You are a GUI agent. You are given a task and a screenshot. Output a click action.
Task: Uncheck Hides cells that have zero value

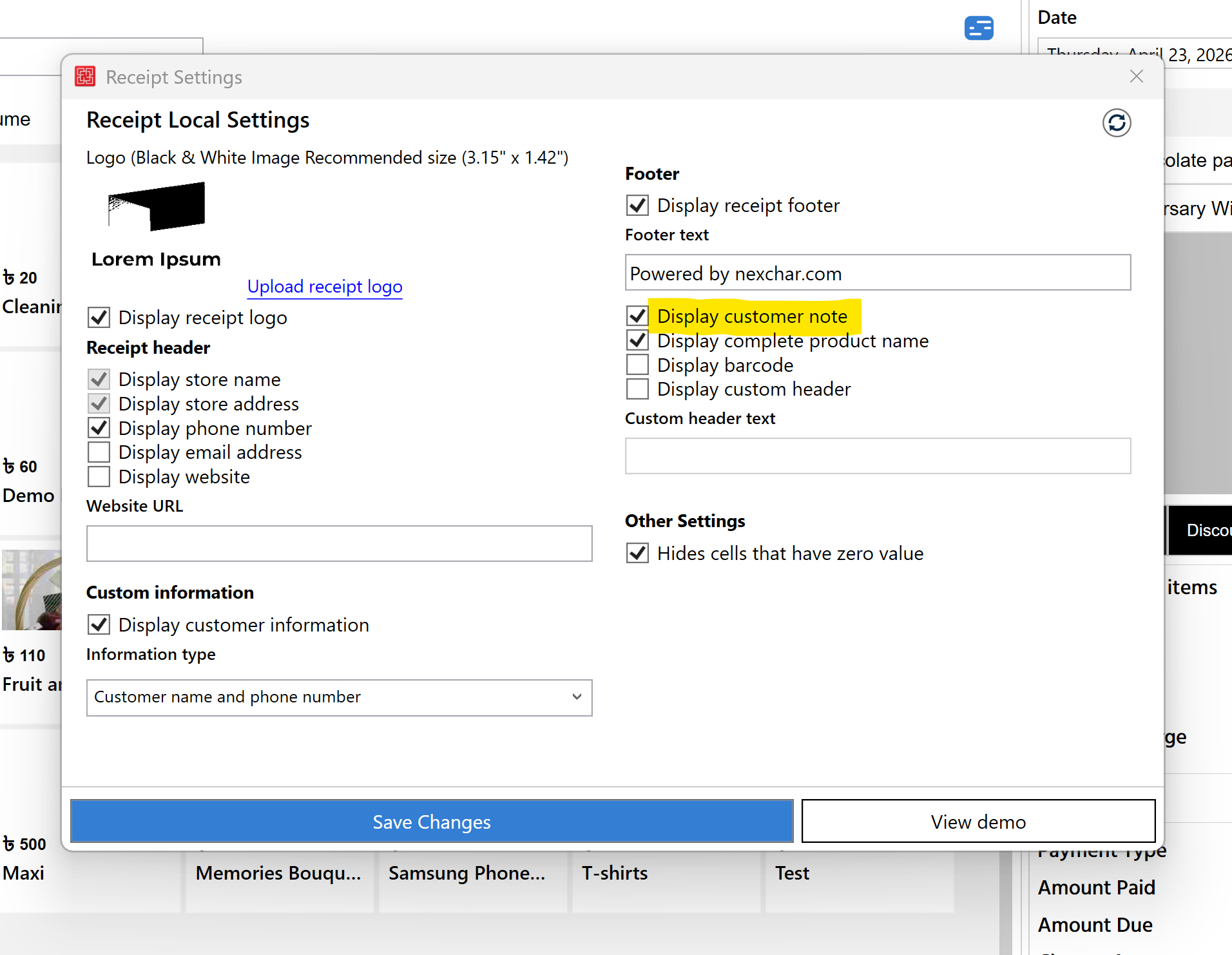[637, 553]
